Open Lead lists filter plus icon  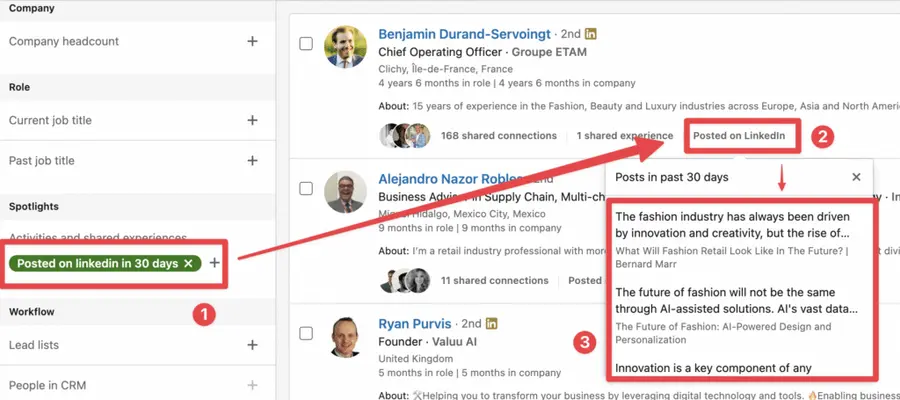(x=252, y=345)
